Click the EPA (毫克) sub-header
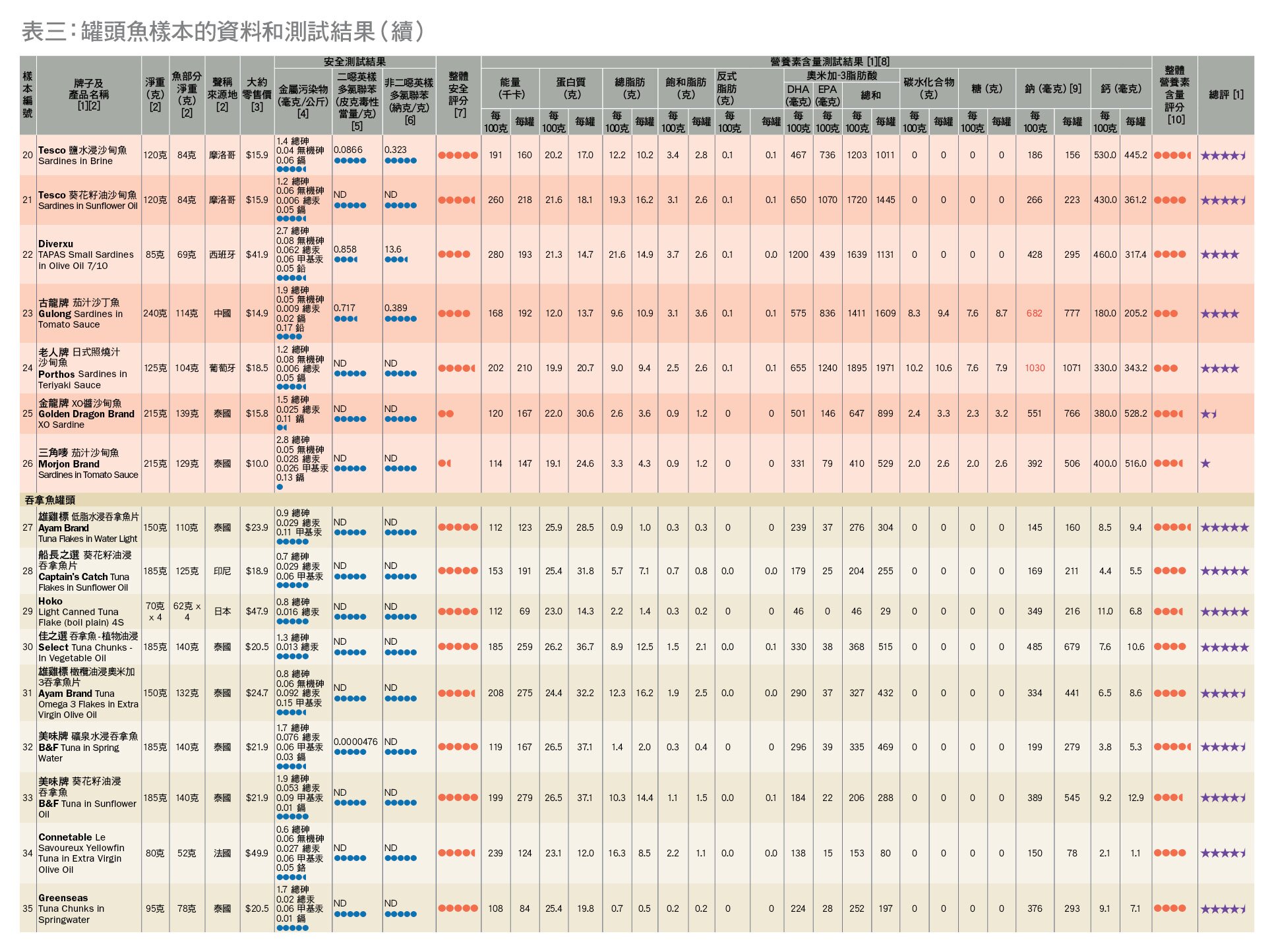 pyautogui.click(x=827, y=95)
